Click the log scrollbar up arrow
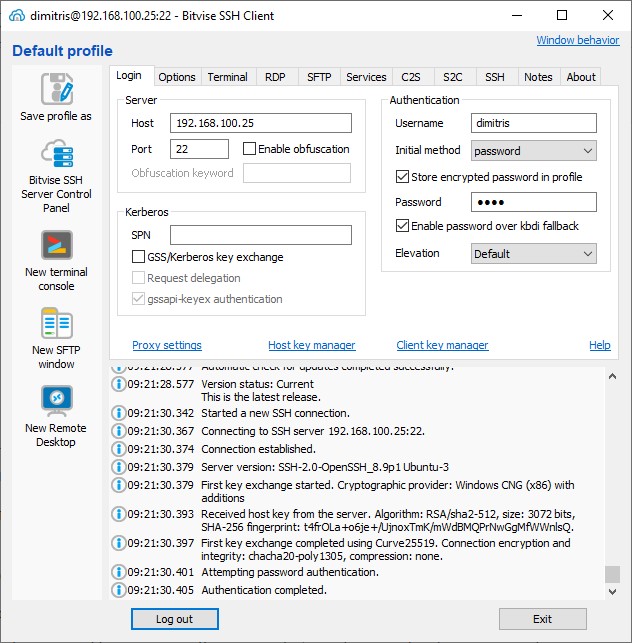 [612, 376]
